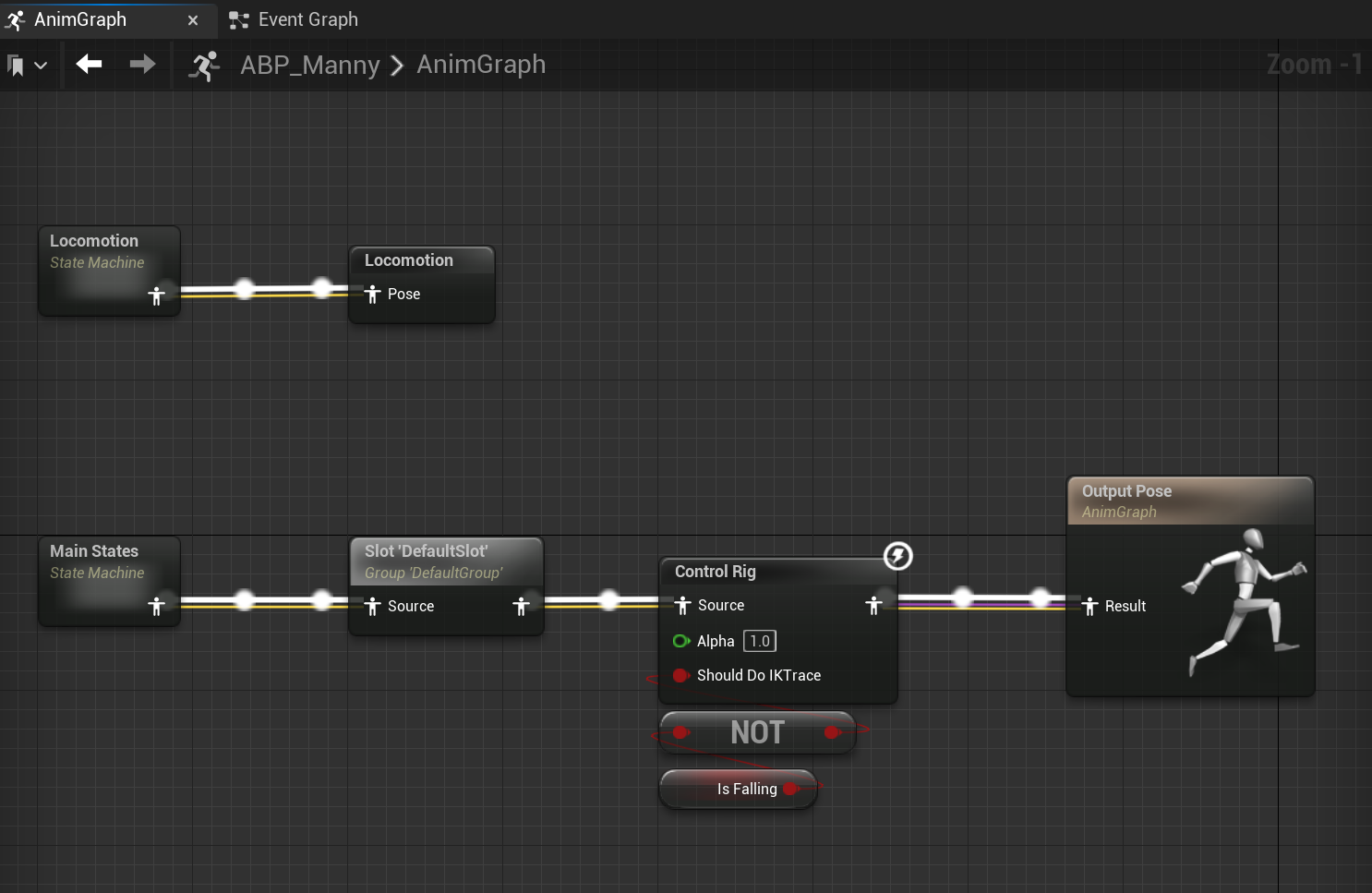This screenshot has width=1372, height=893.
Task: Edit the Alpha value field showing 1.0
Action: tap(760, 641)
